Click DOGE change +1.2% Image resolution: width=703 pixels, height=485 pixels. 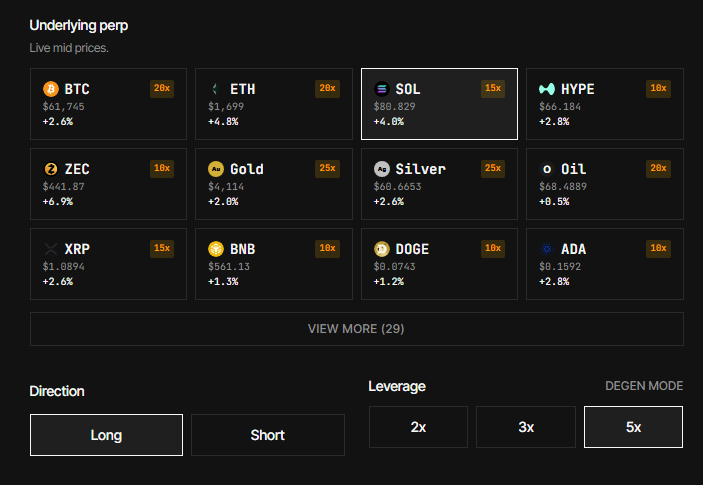point(389,281)
